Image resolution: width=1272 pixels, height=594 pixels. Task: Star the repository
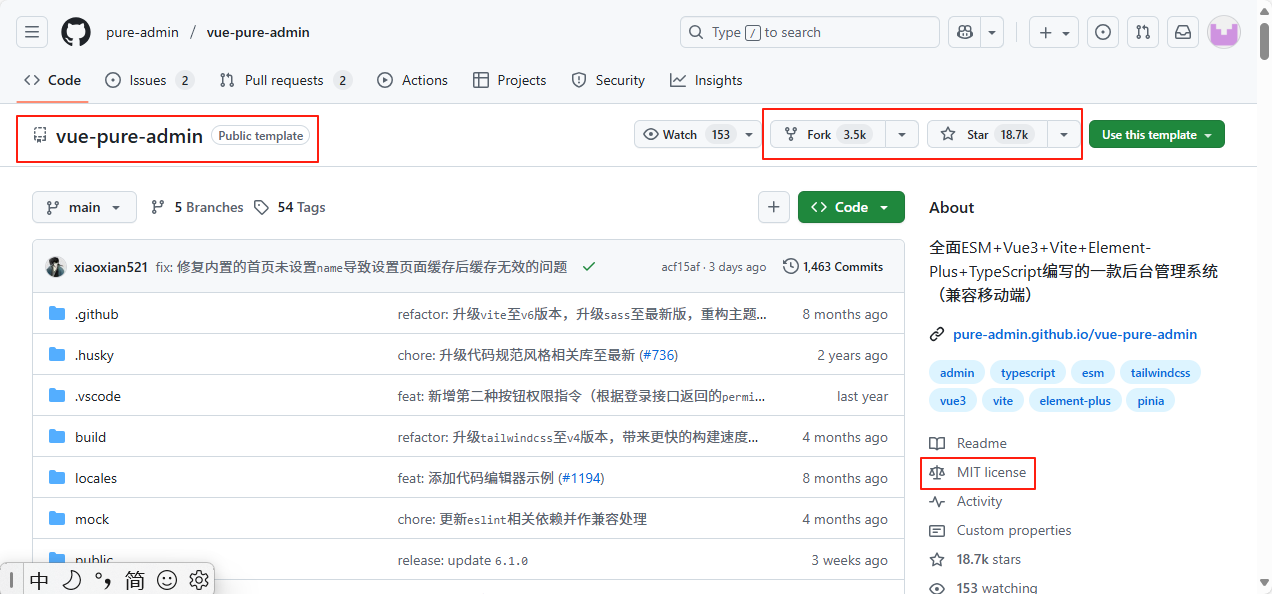(x=987, y=134)
